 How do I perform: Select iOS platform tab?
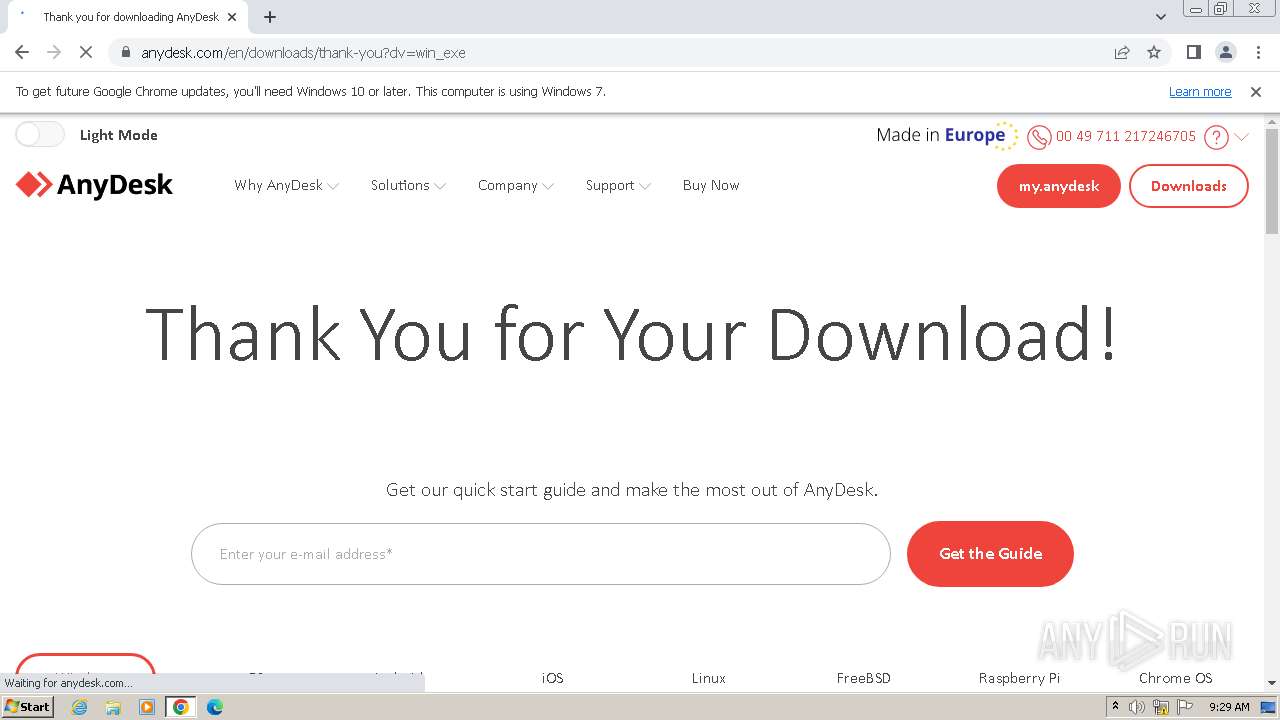click(x=553, y=678)
